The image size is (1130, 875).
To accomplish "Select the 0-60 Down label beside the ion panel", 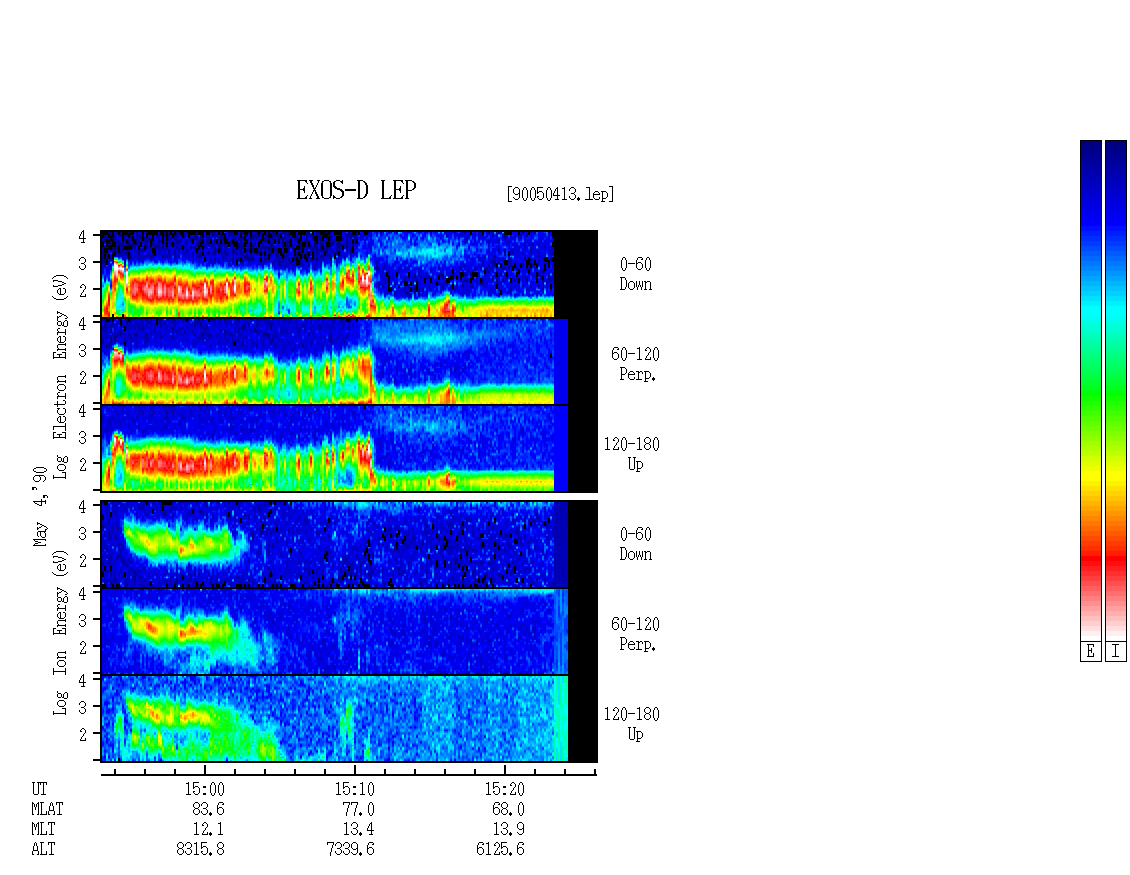I will [x=636, y=544].
